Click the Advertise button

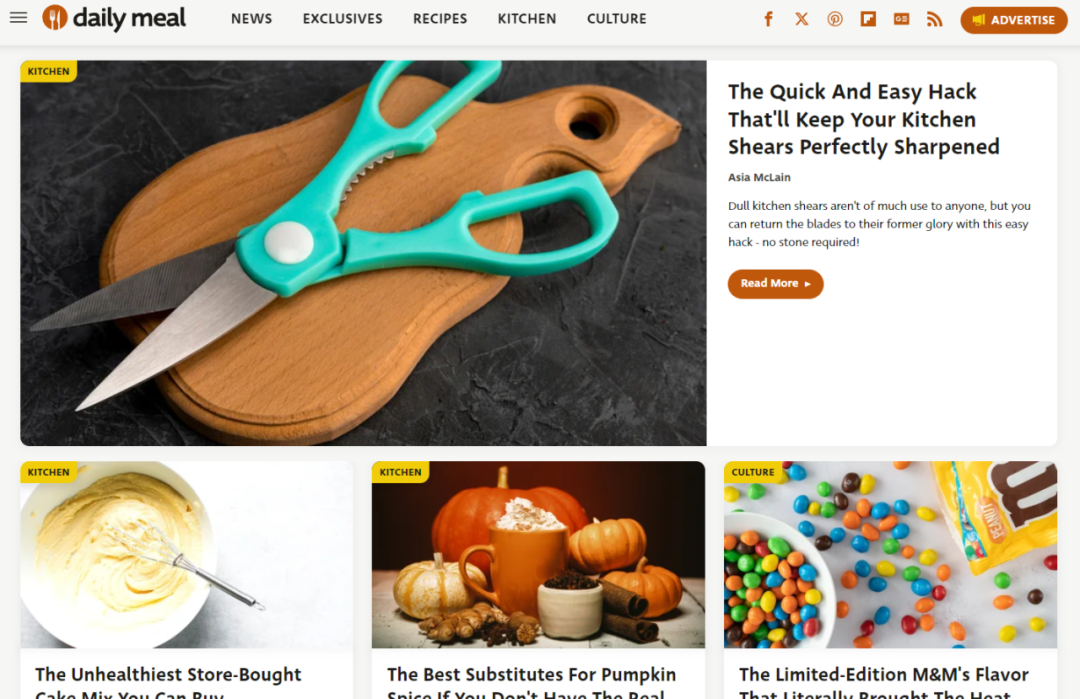click(1014, 20)
